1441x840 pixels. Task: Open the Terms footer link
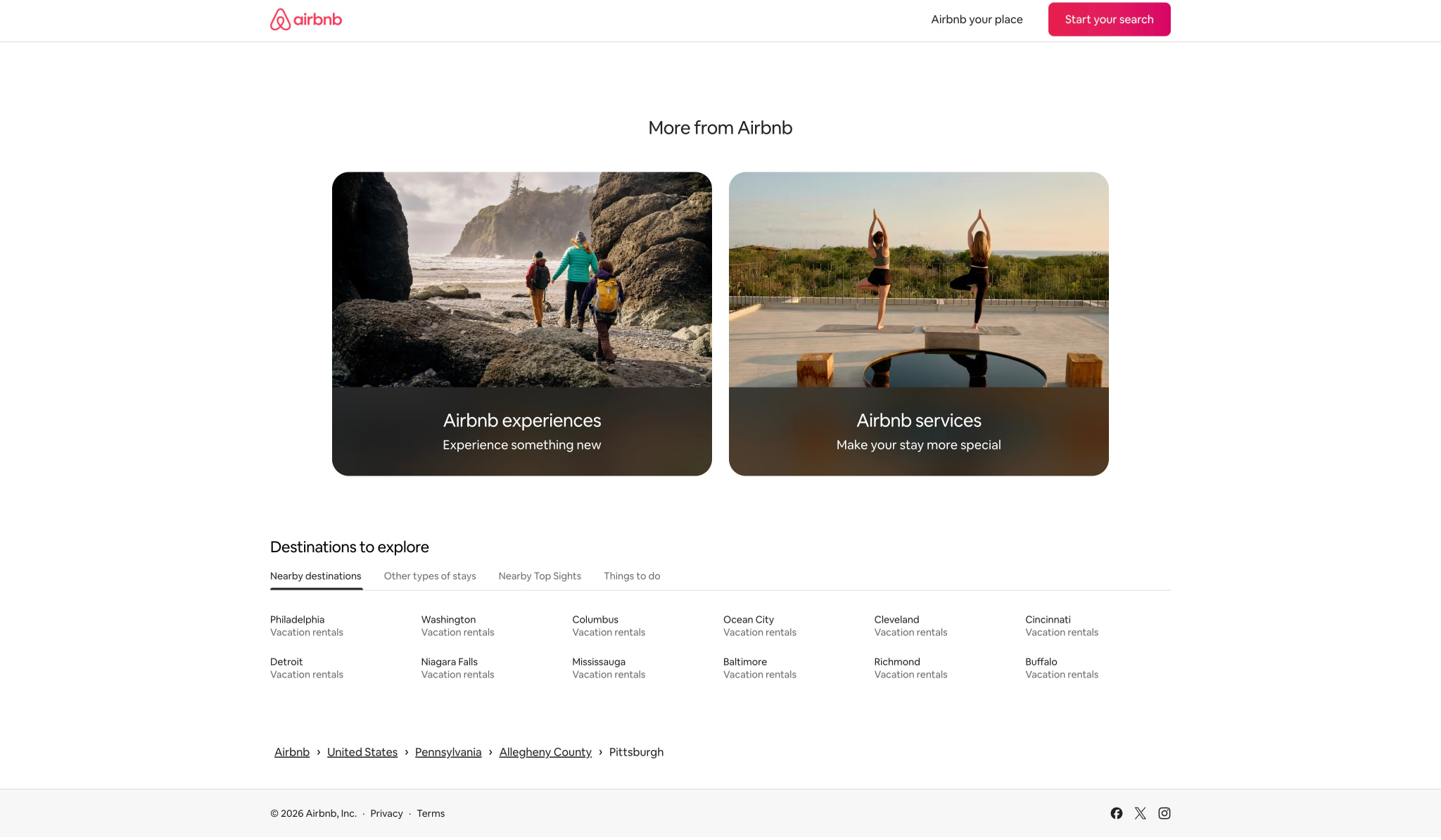click(431, 813)
